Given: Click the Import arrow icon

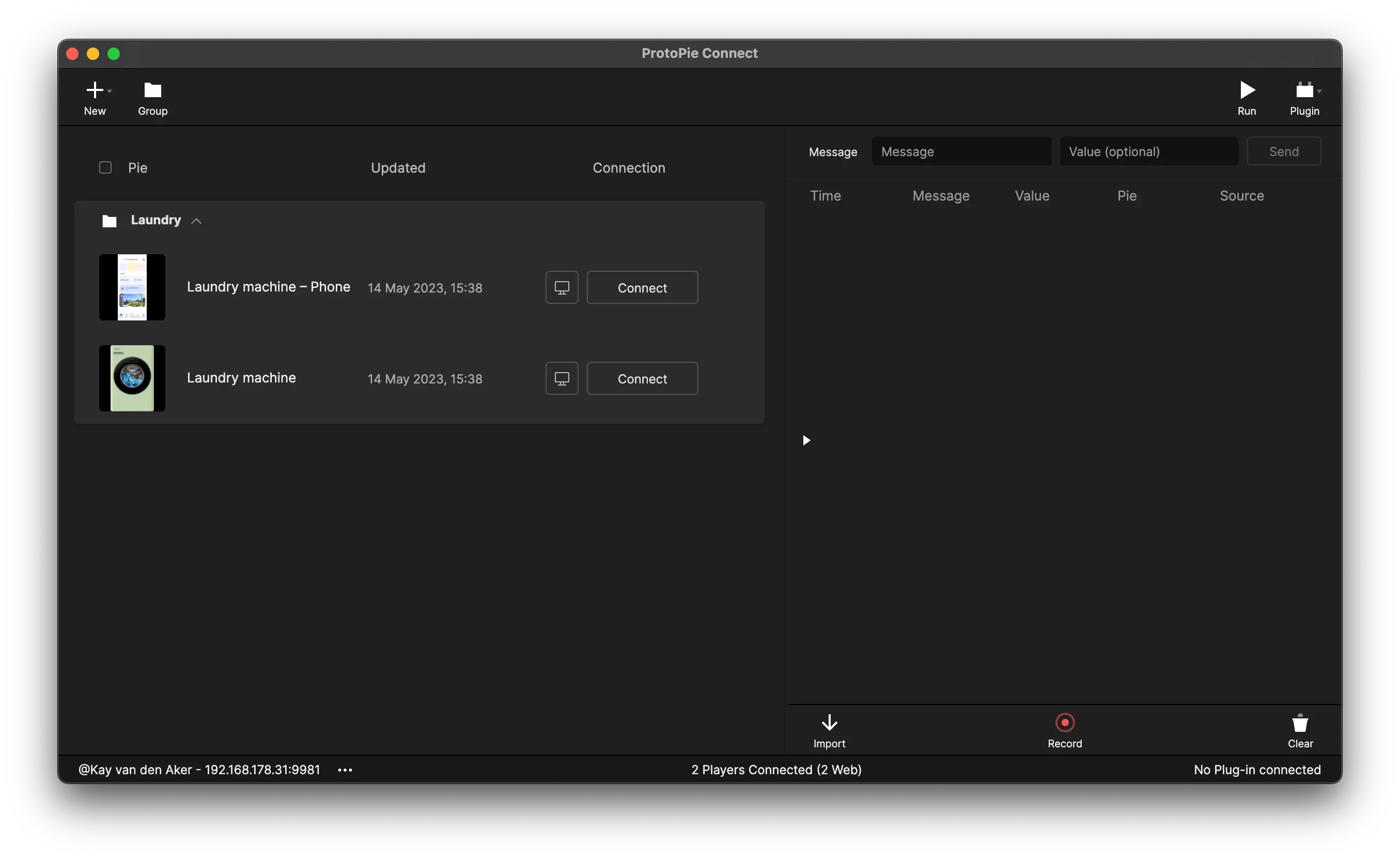Looking at the screenshot, I should 829,723.
